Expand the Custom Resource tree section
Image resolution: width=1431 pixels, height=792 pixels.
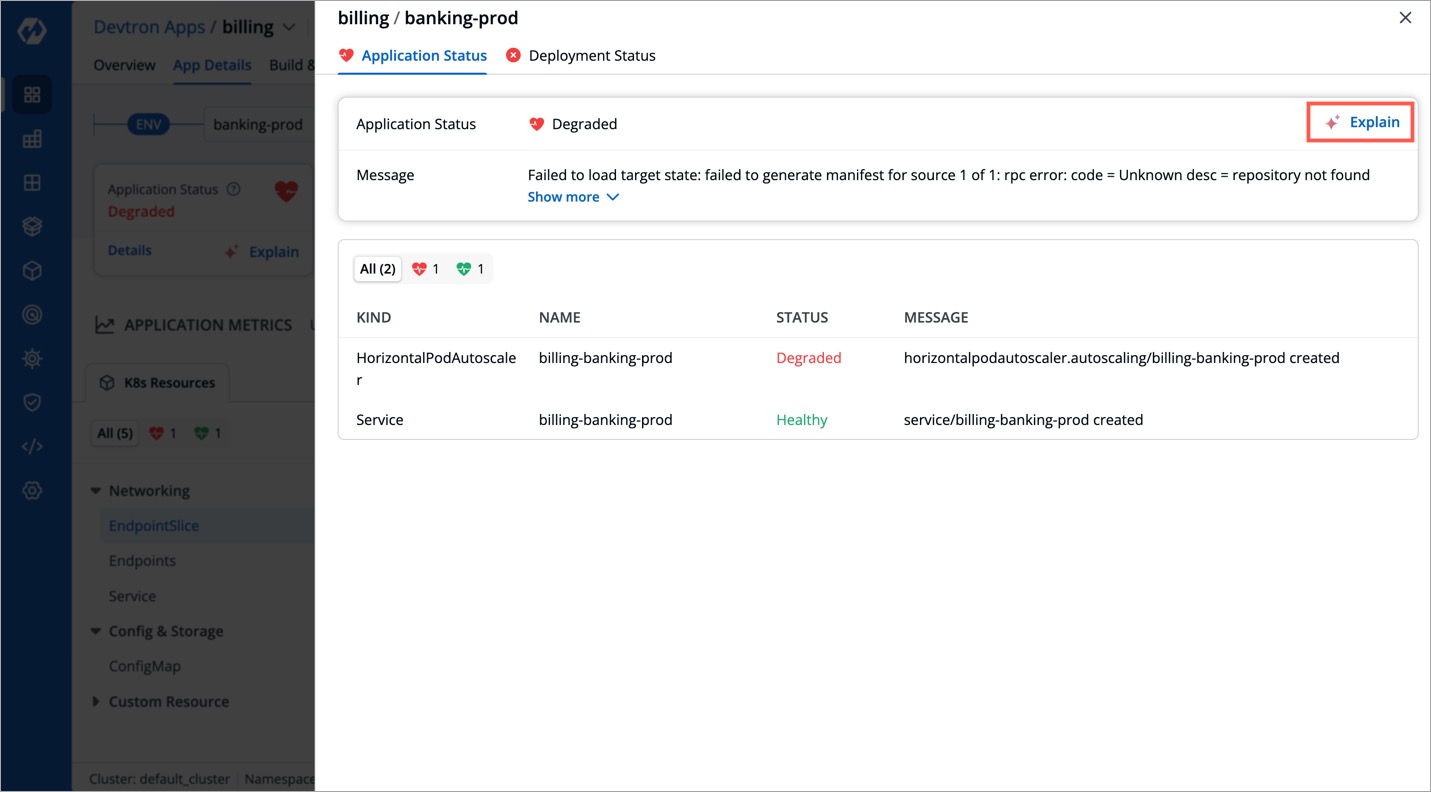click(168, 701)
